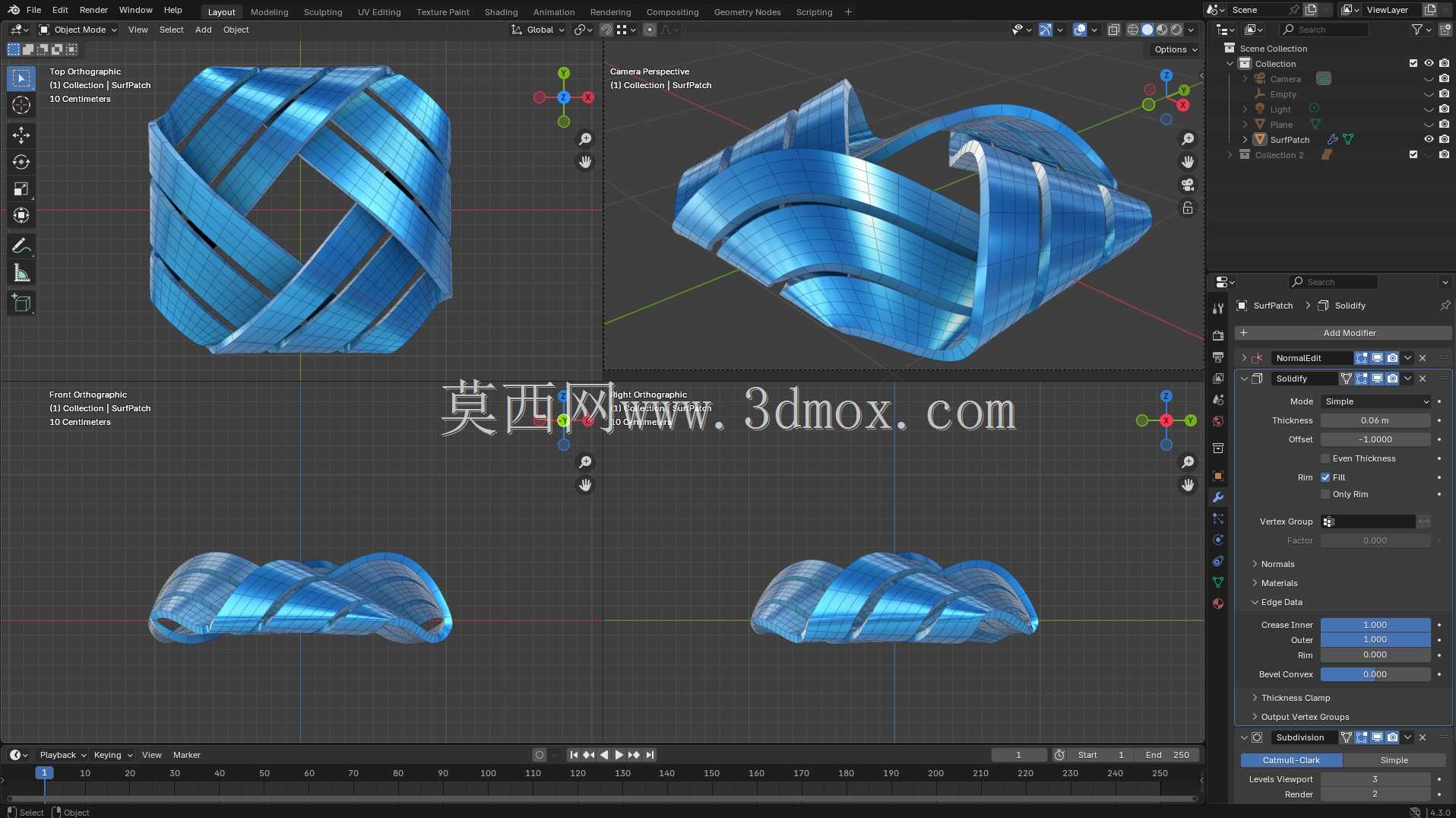
Task: Jump to the animation end frame
Action: (x=650, y=755)
